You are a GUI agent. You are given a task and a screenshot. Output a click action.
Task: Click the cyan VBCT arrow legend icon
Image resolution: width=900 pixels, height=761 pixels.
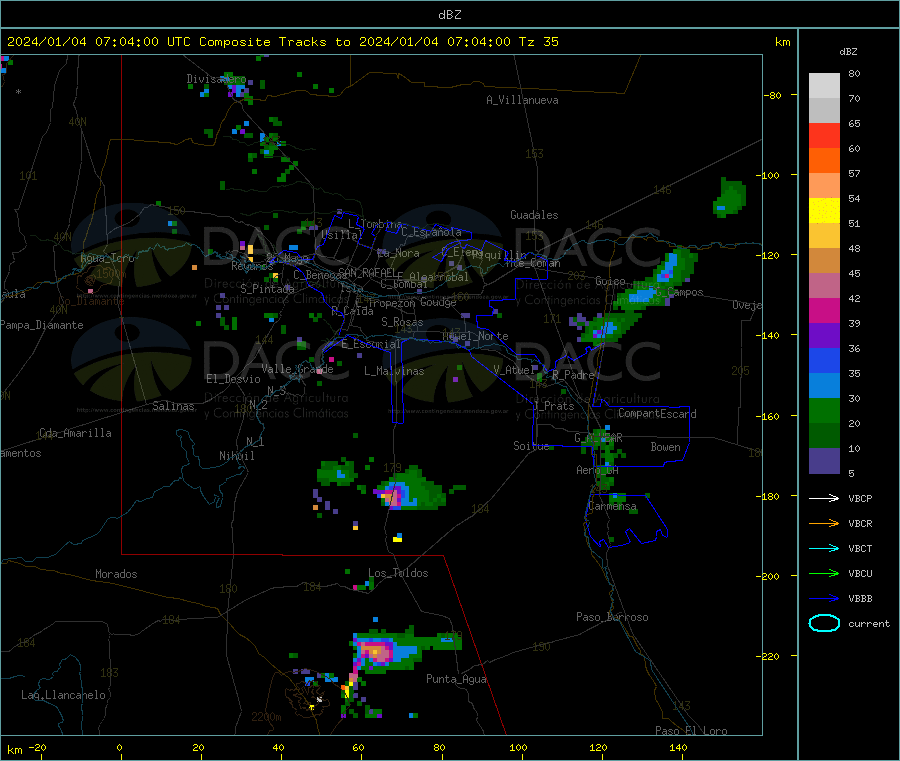[824, 549]
